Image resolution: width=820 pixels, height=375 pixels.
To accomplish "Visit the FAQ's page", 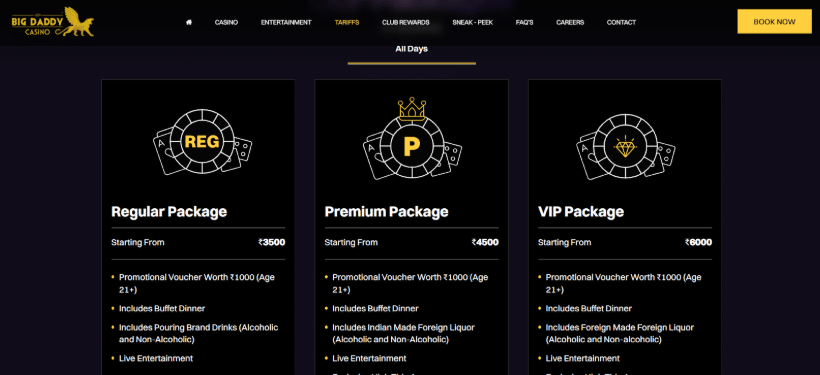I will point(524,22).
